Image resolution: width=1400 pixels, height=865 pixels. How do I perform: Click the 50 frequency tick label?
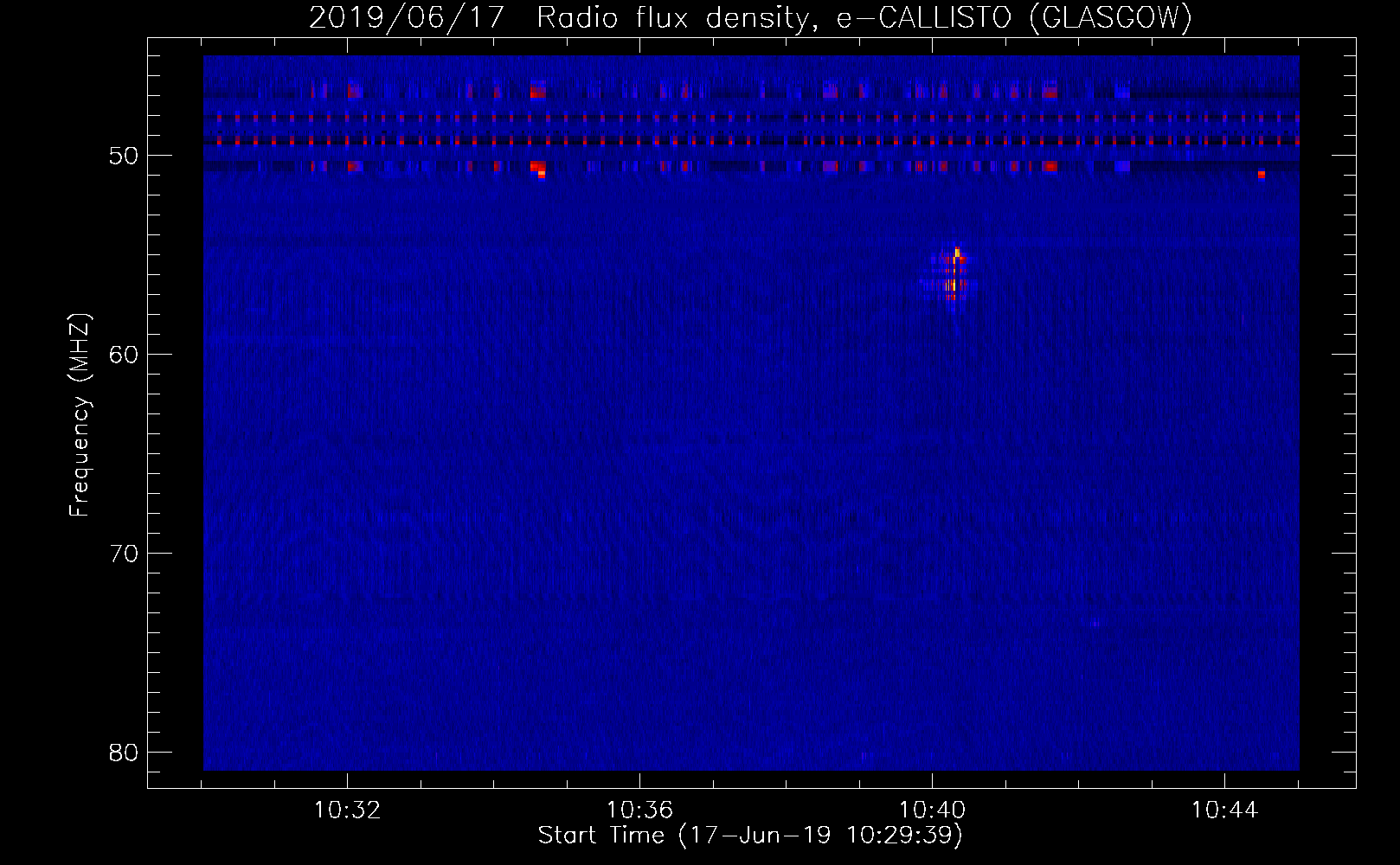point(124,156)
